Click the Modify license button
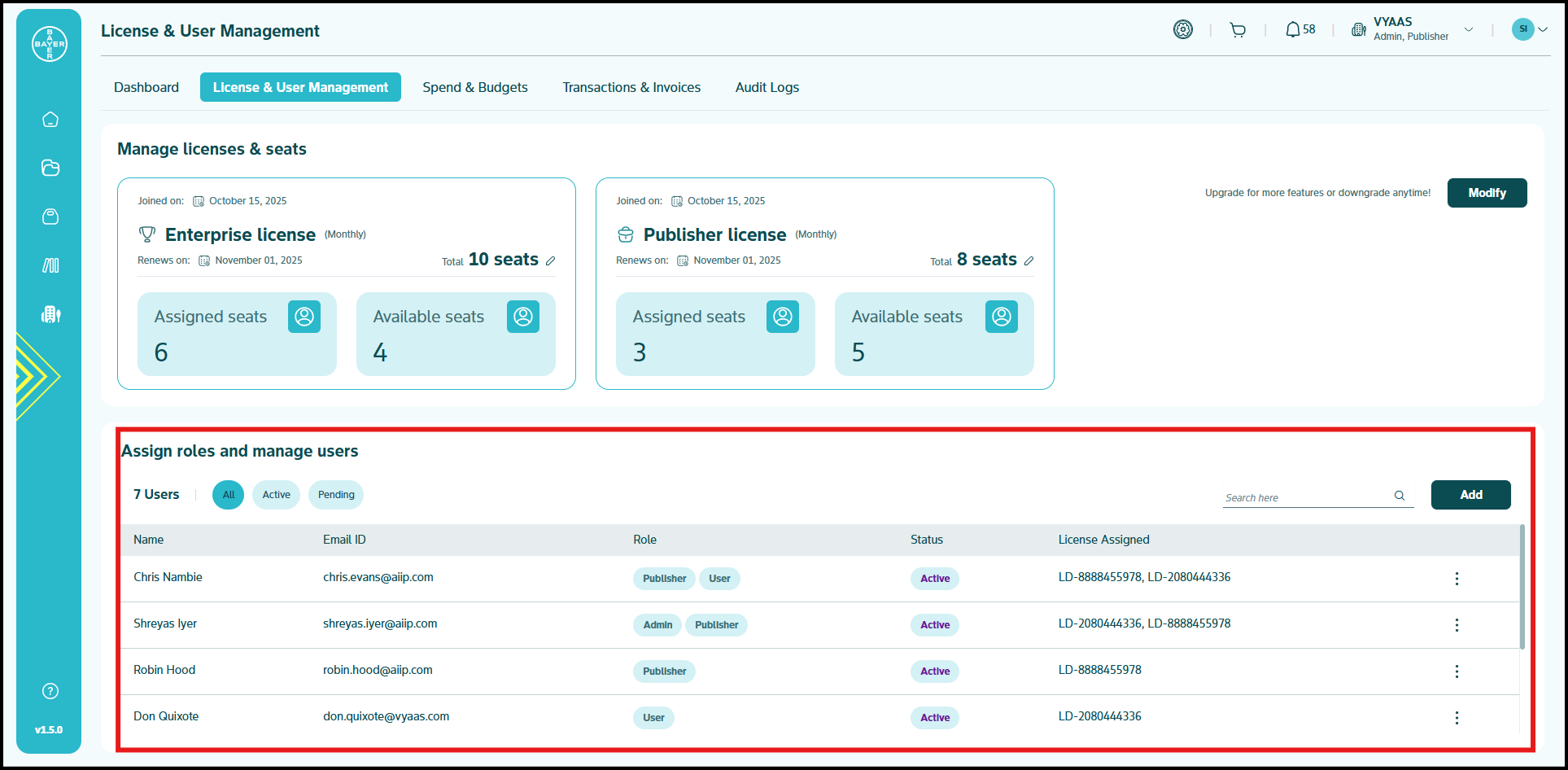 coord(1487,193)
